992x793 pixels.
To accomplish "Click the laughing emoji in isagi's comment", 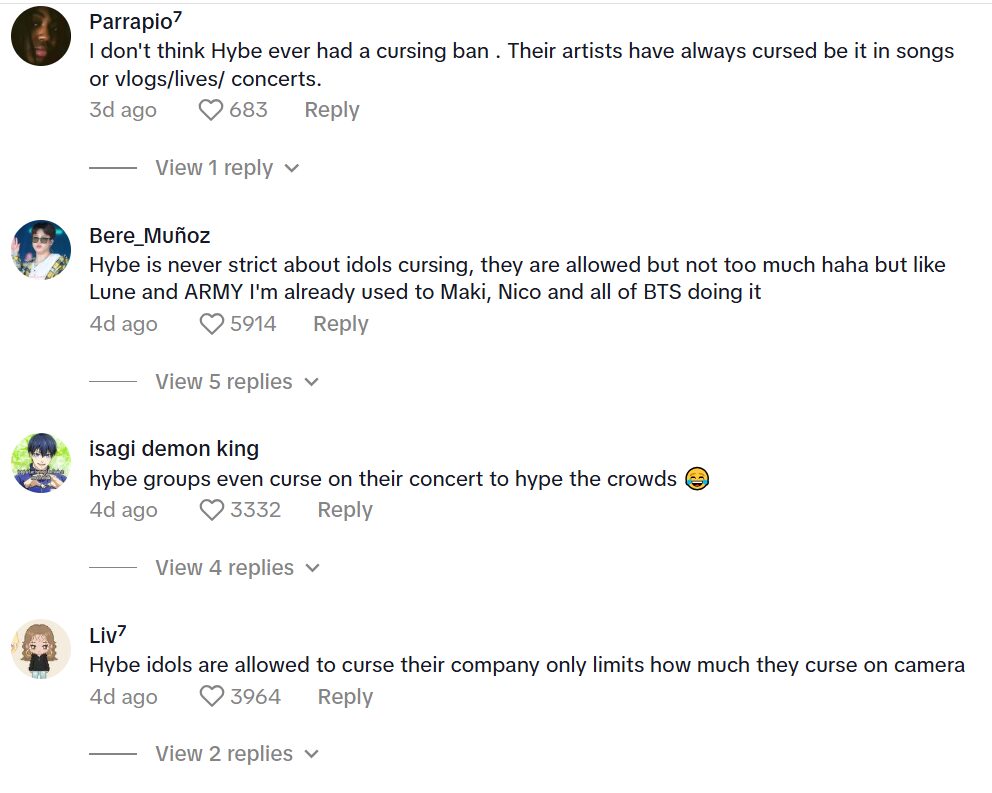I will [x=695, y=478].
